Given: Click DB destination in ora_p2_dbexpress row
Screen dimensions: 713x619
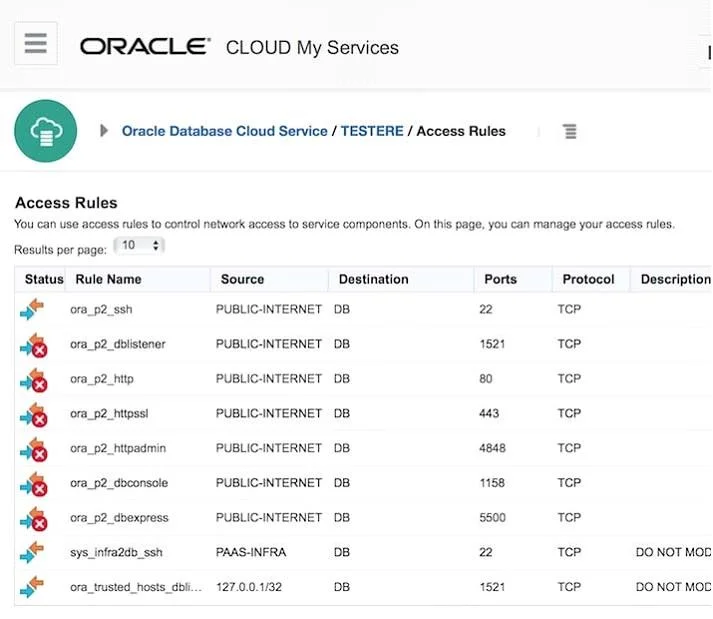Looking at the screenshot, I should [x=342, y=518].
